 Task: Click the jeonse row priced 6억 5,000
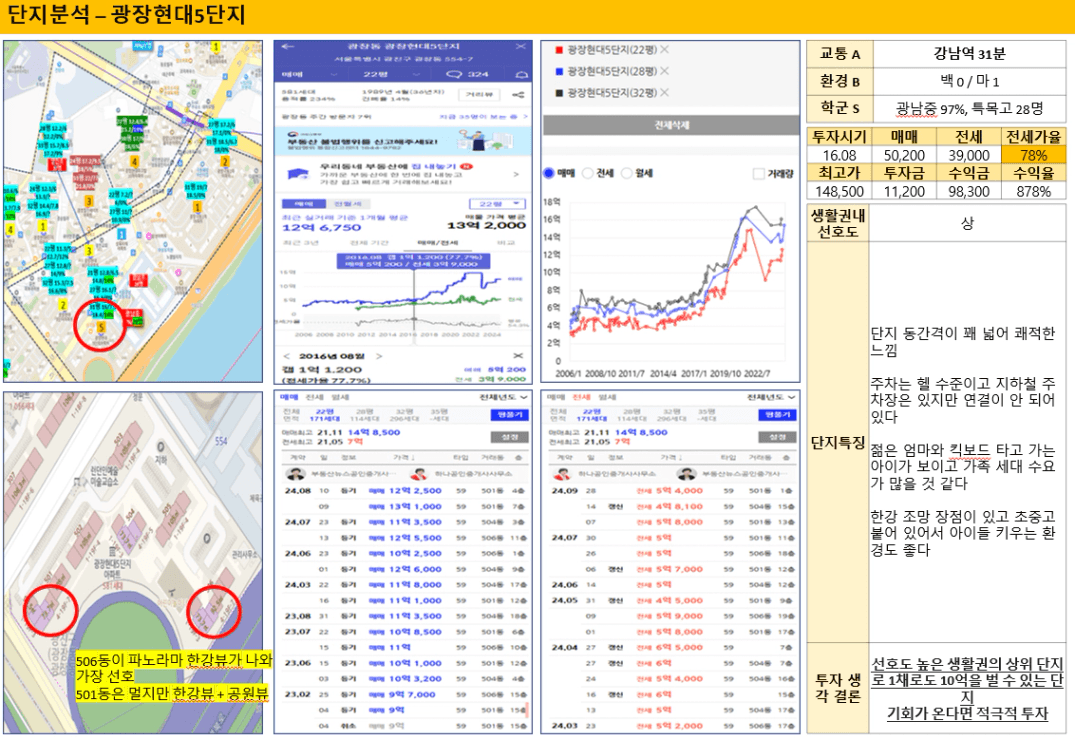click(672, 647)
